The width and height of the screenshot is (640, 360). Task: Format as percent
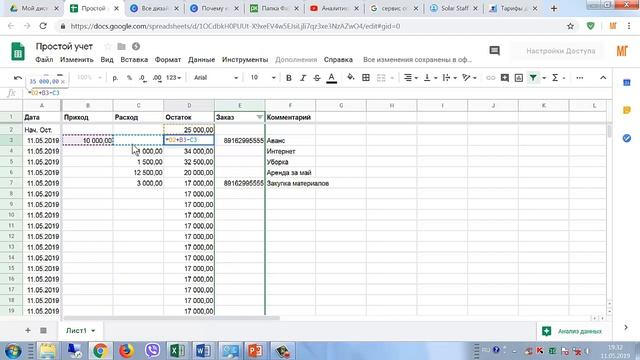[129, 78]
